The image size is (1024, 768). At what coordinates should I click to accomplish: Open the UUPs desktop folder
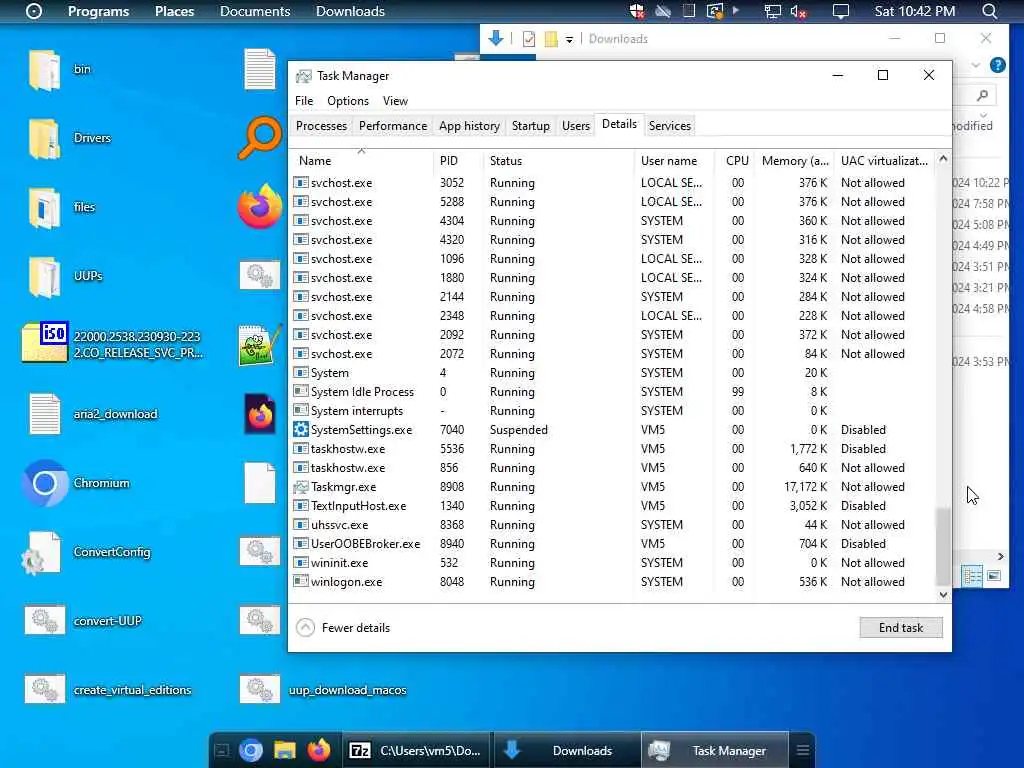pos(44,276)
